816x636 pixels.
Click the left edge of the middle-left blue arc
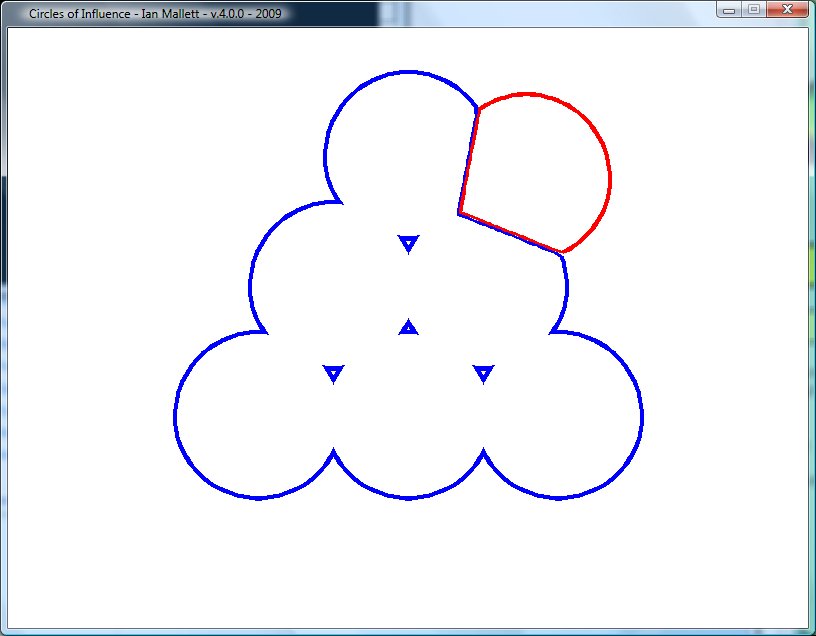point(251,284)
